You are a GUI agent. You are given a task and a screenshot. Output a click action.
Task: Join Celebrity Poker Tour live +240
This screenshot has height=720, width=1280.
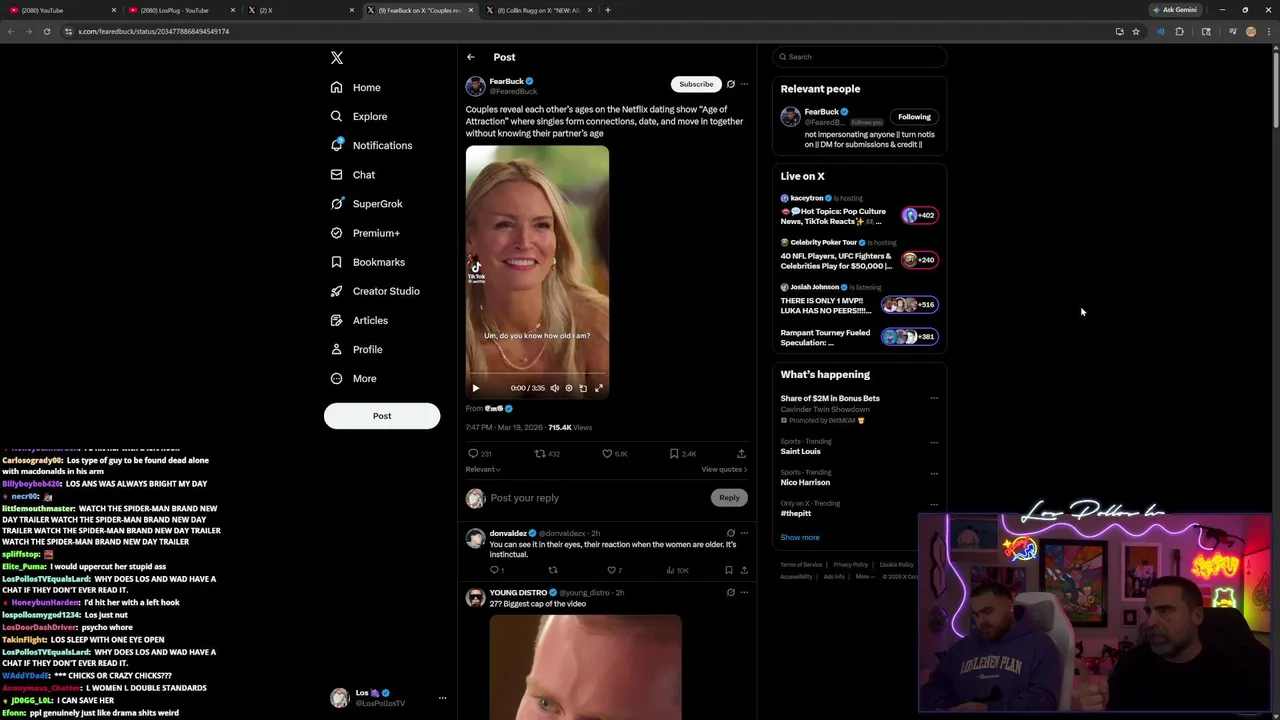[919, 260]
